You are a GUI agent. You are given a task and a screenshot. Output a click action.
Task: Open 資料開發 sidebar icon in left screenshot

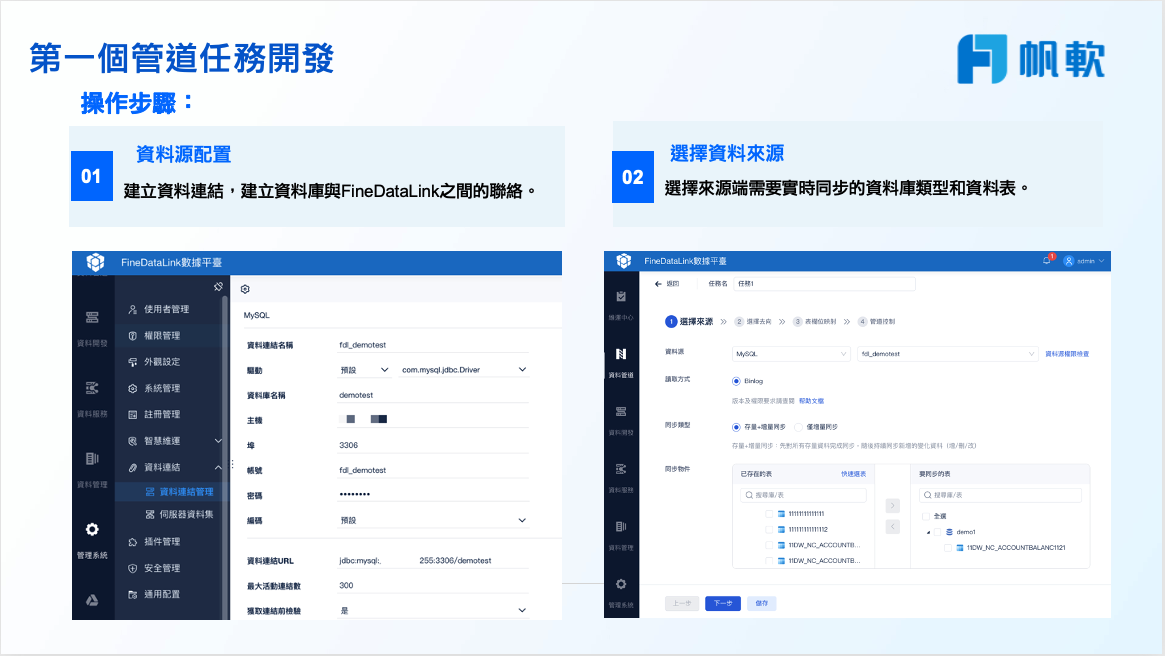(92, 318)
